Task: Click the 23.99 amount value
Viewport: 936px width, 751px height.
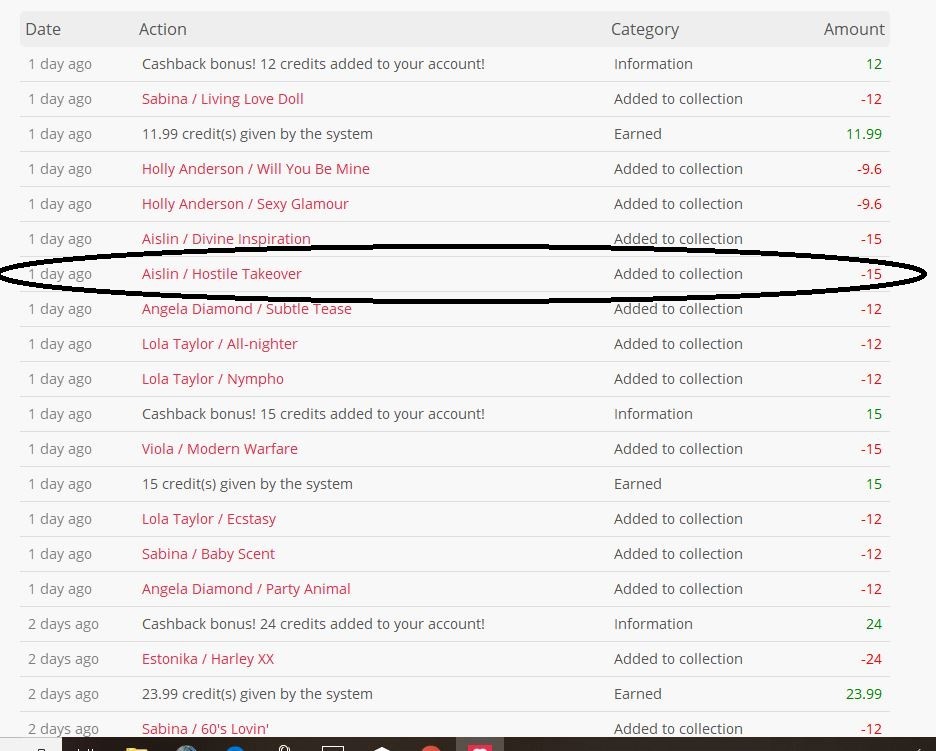Action: [x=864, y=694]
